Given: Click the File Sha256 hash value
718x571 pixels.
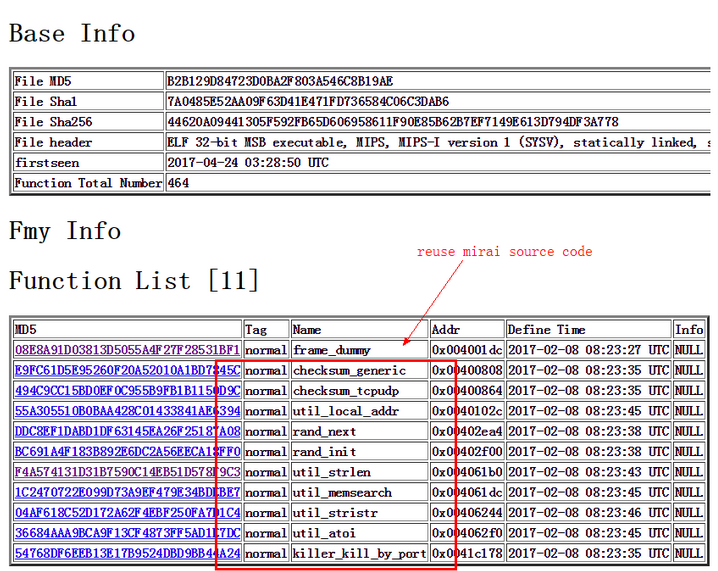Looking at the screenshot, I should pos(392,122).
